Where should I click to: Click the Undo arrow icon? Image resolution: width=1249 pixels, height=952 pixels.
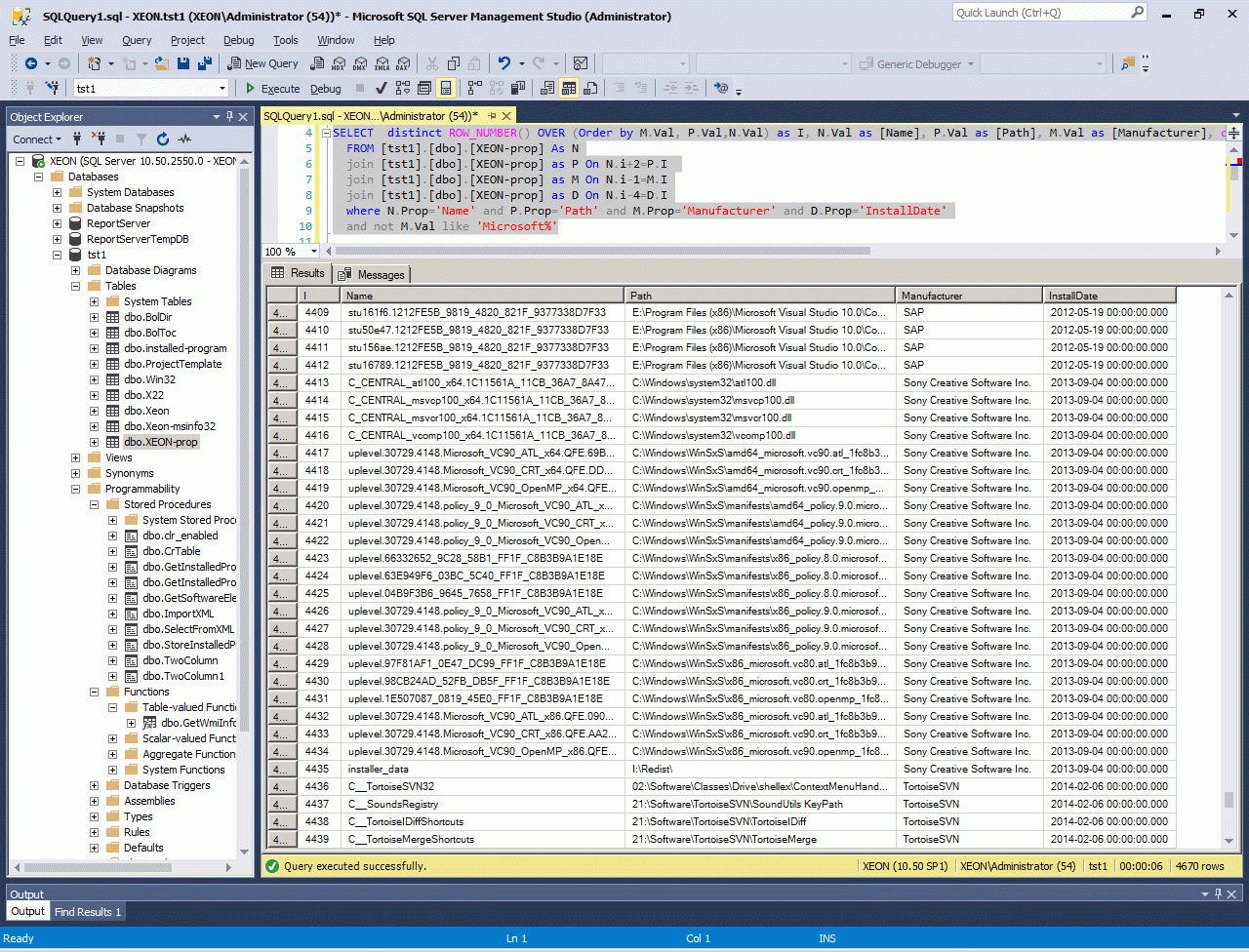504,63
